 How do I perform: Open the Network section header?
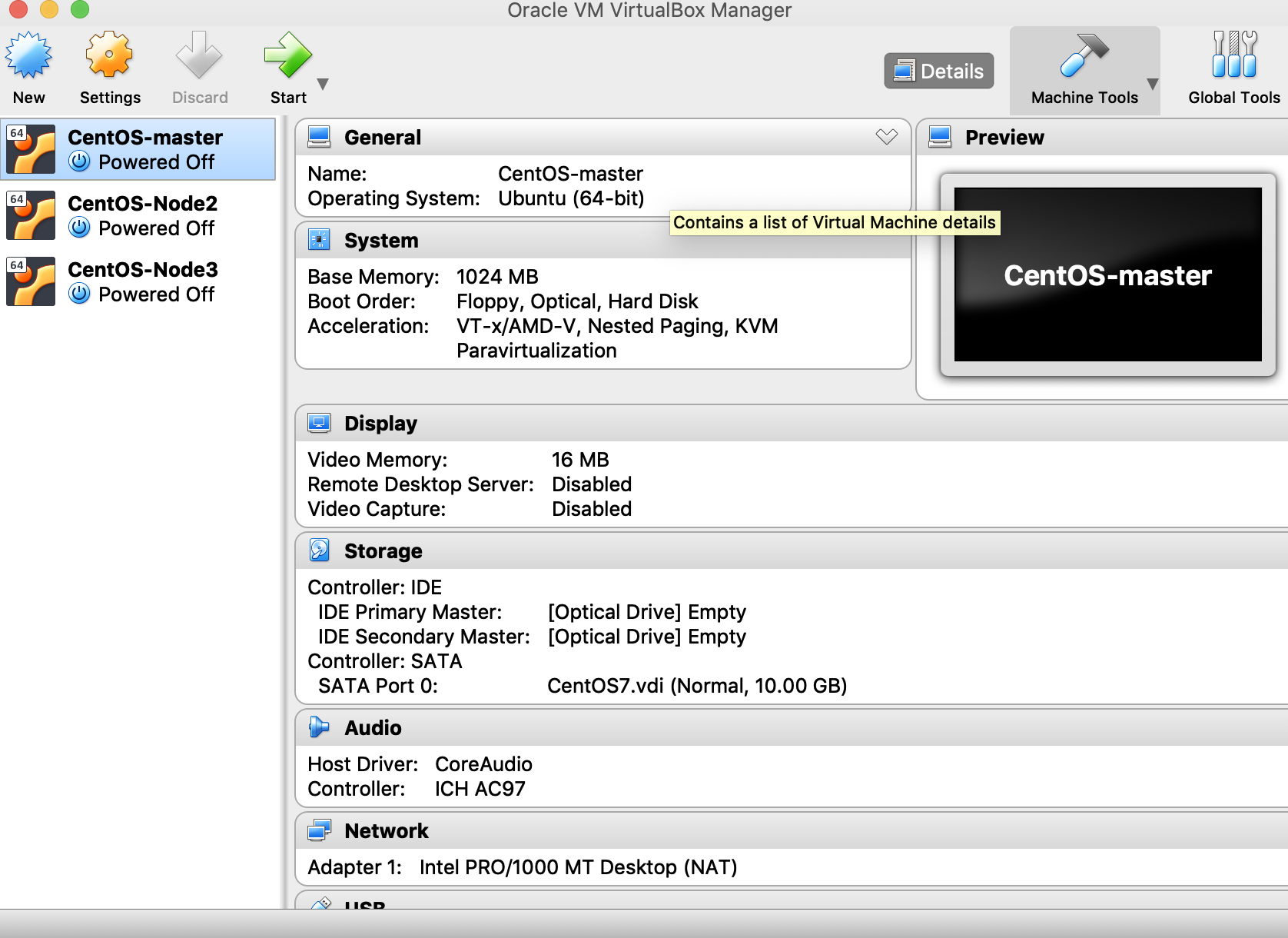(792, 830)
